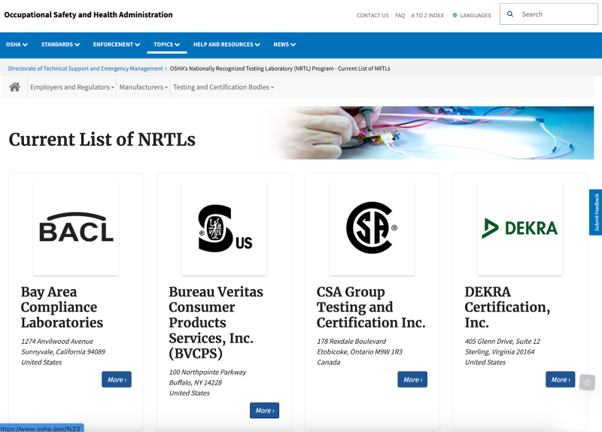Expand Employers and Regulators dropdown
602x432 pixels.
coord(72,87)
